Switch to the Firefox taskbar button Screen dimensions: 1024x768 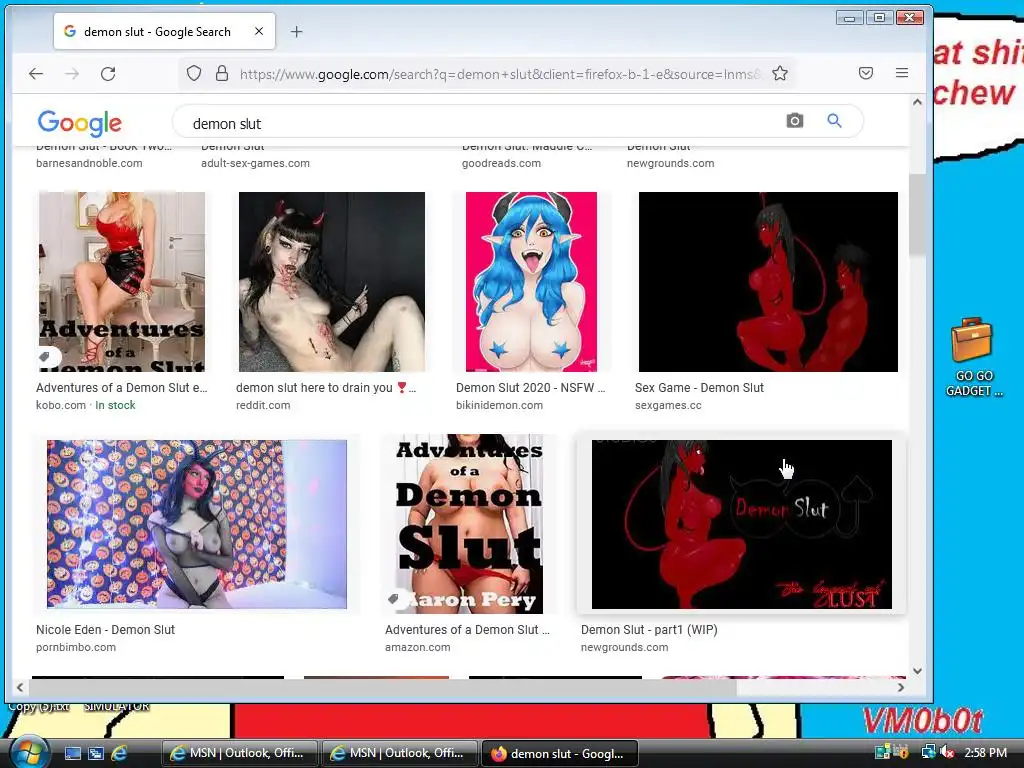pos(559,754)
